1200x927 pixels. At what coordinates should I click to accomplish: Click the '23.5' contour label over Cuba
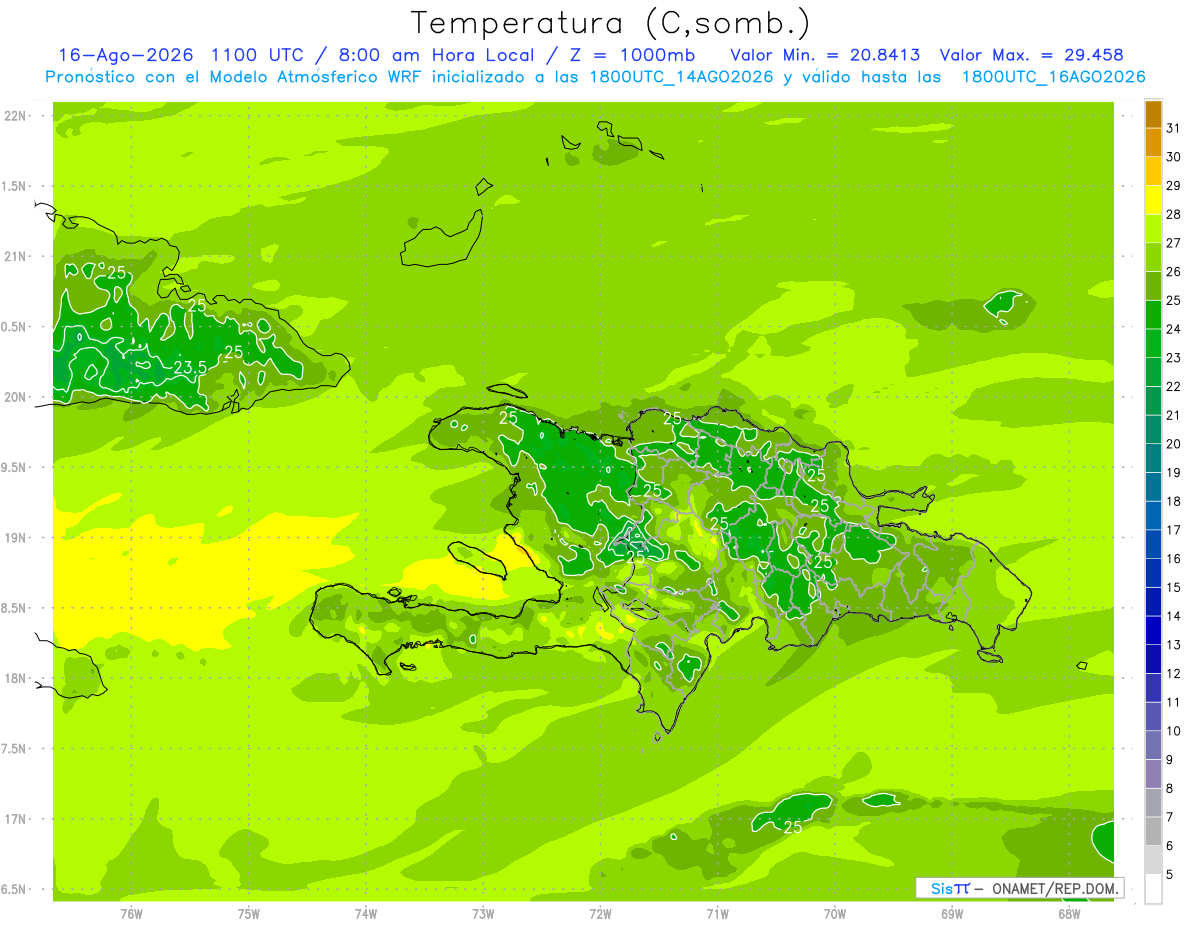189,368
